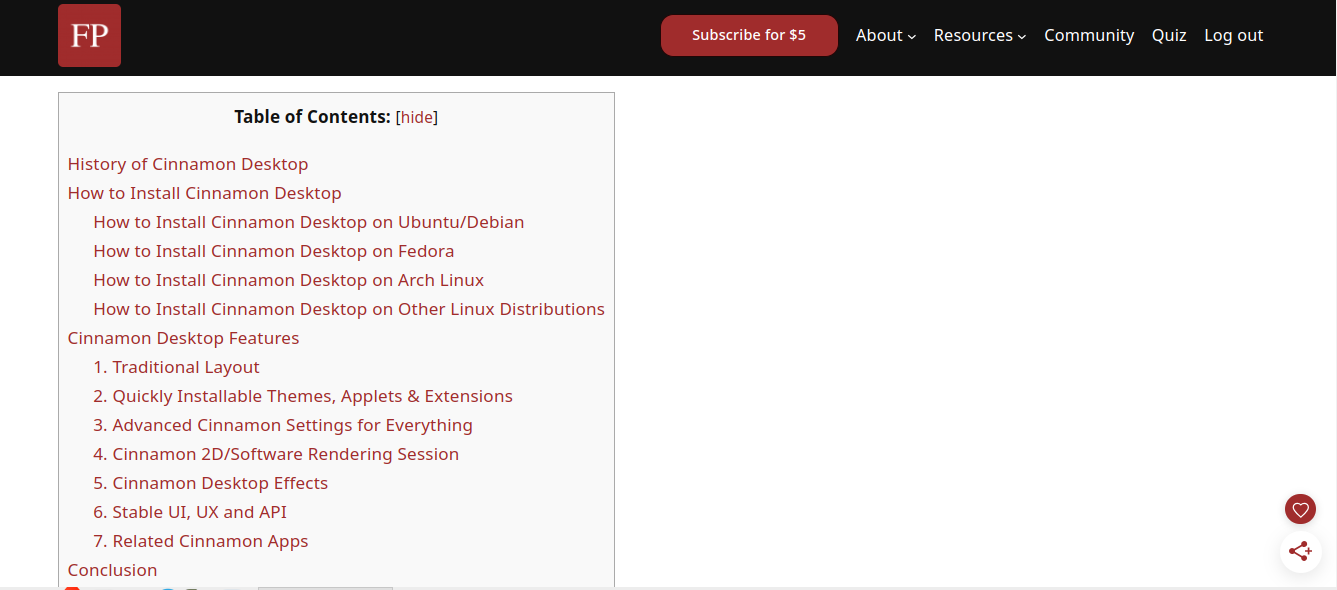Expand the Resources dropdown menu
The height and width of the screenshot is (590, 1337).
click(x=979, y=36)
